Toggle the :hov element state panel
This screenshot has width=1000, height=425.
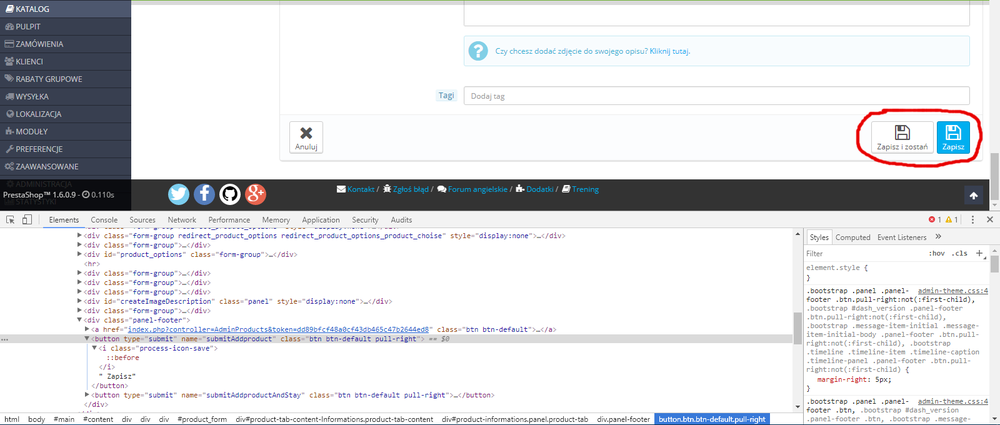[x=936, y=254]
